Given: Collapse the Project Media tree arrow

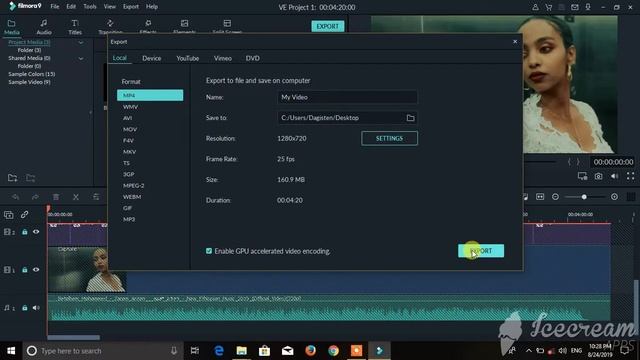Looking at the screenshot, I should point(81,42).
